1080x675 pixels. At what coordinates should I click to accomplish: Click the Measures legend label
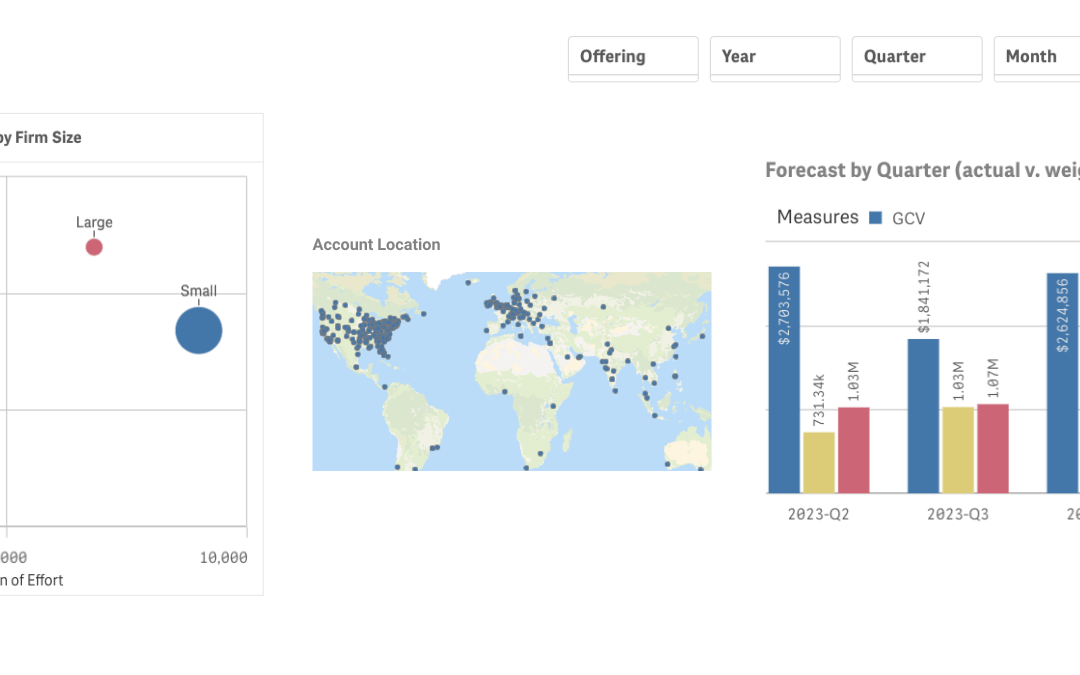coord(818,217)
